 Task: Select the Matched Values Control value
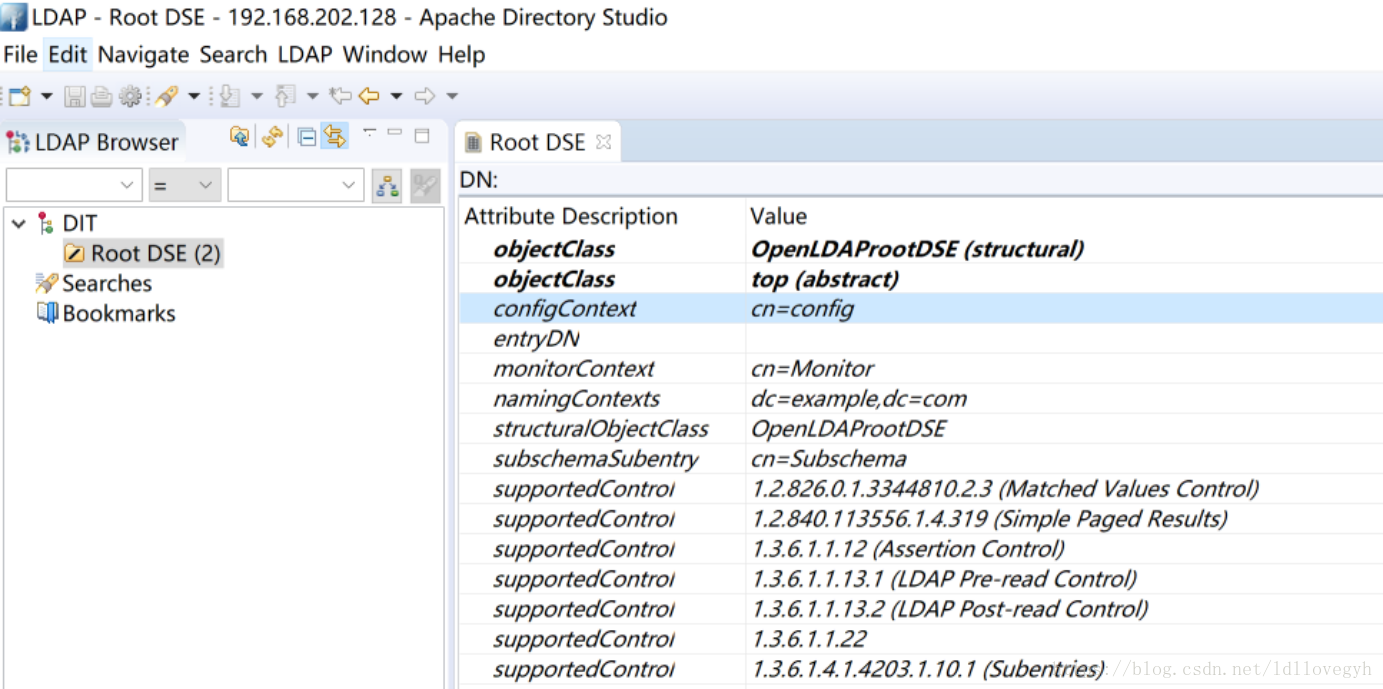click(1005, 489)
